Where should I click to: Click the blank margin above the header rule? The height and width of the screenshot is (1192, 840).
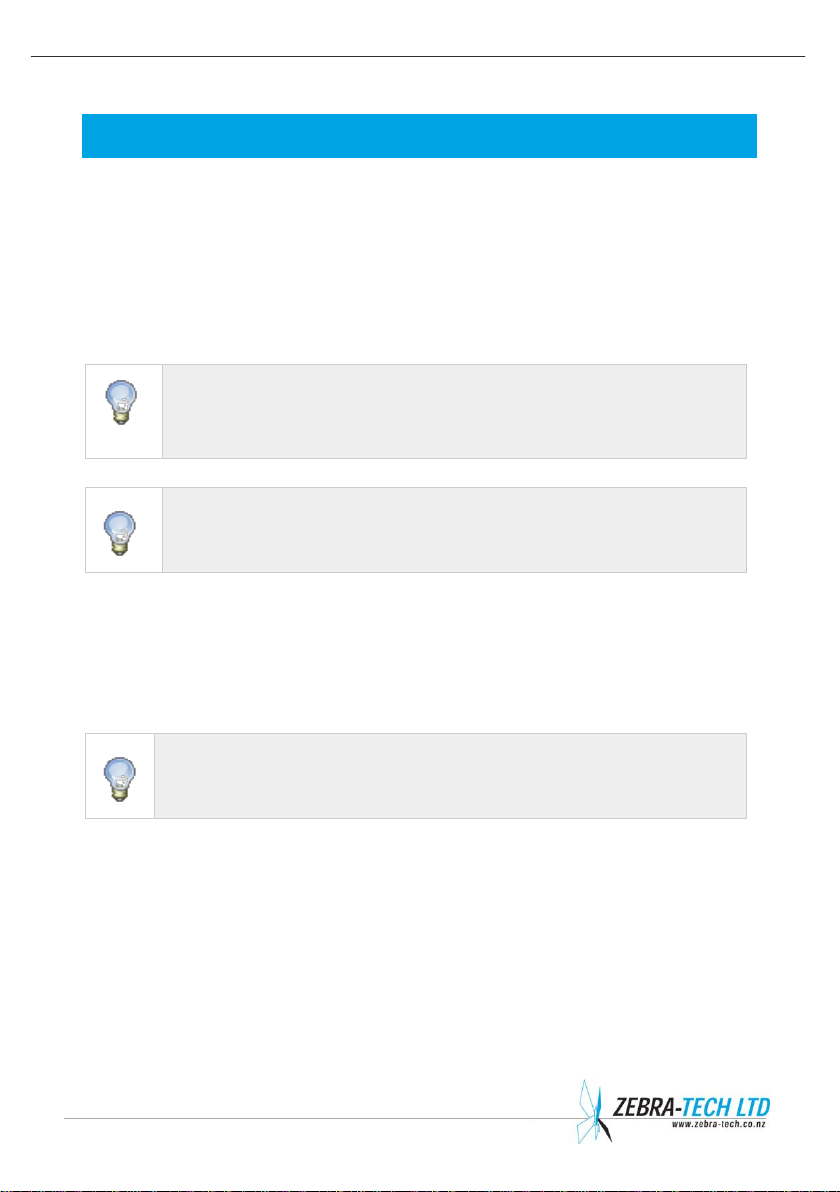(x=417, y=27)
